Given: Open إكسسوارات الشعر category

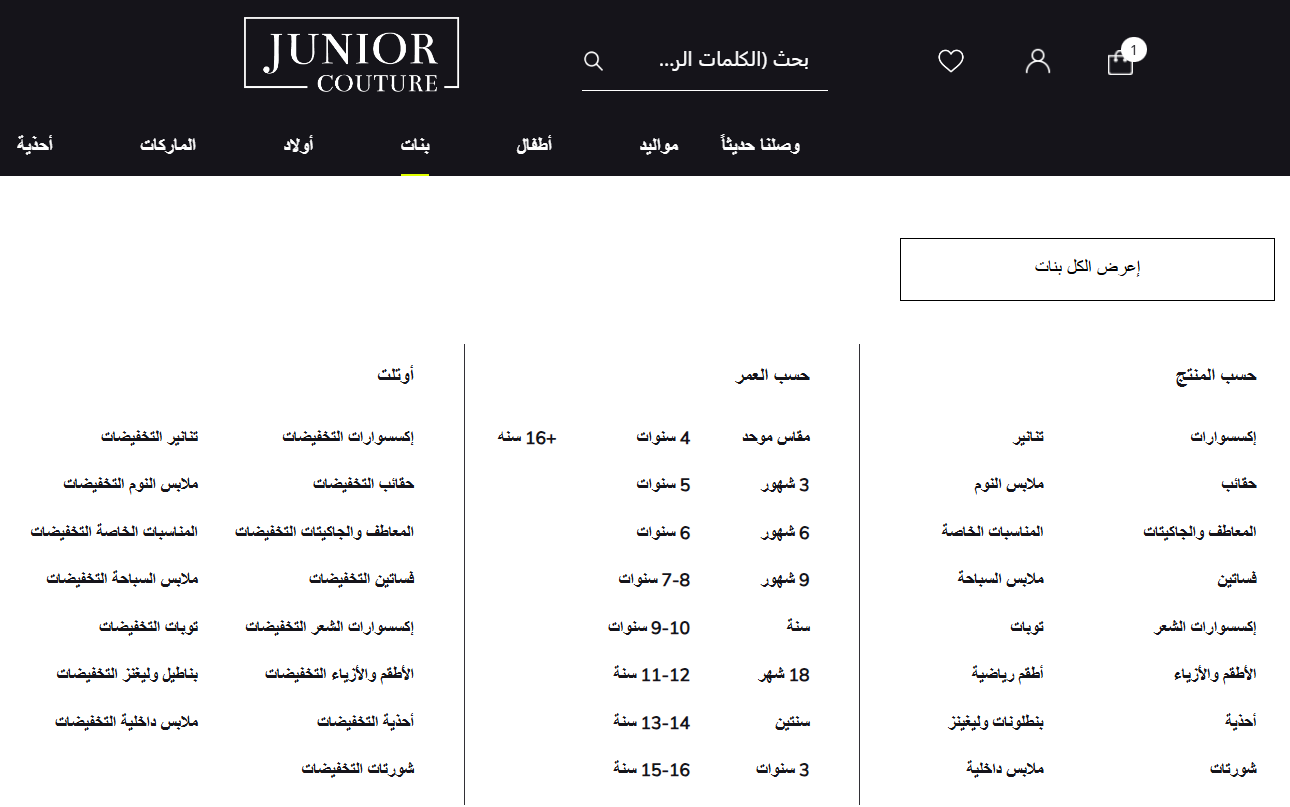Looking at the screenshot, I should [1205, 627].
